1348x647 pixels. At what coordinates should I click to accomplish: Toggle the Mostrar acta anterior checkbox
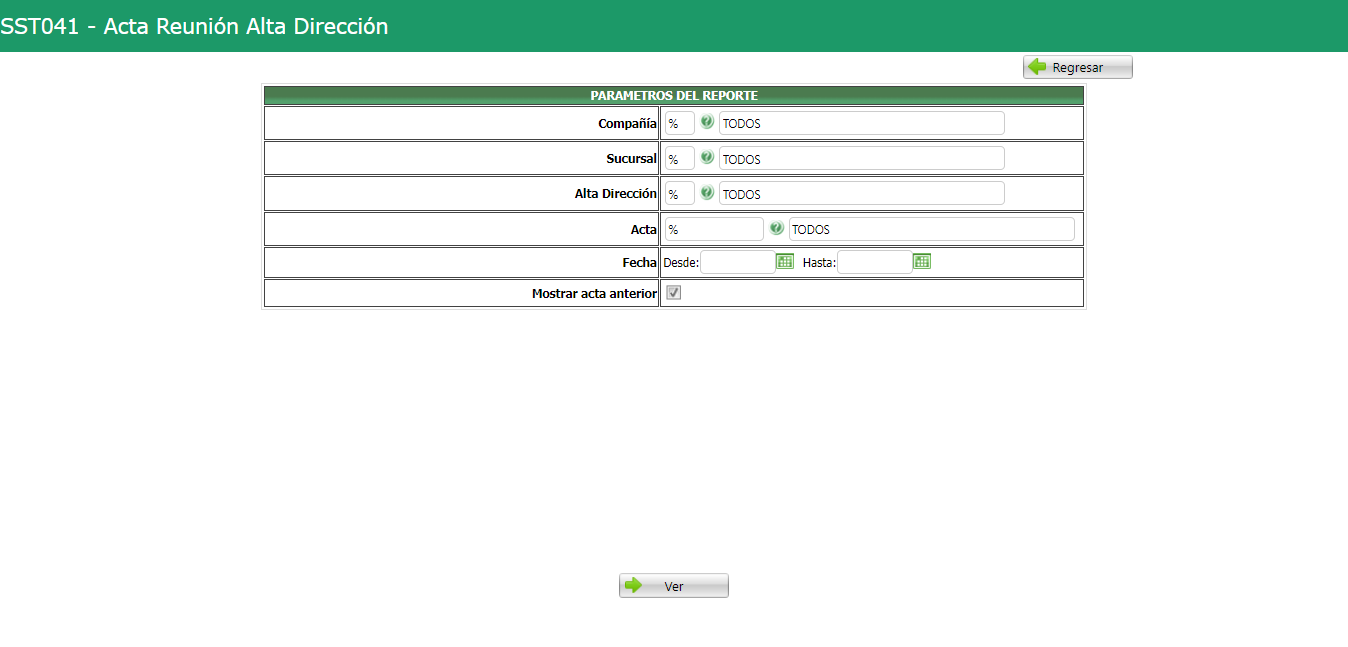[x=674, y=293]
